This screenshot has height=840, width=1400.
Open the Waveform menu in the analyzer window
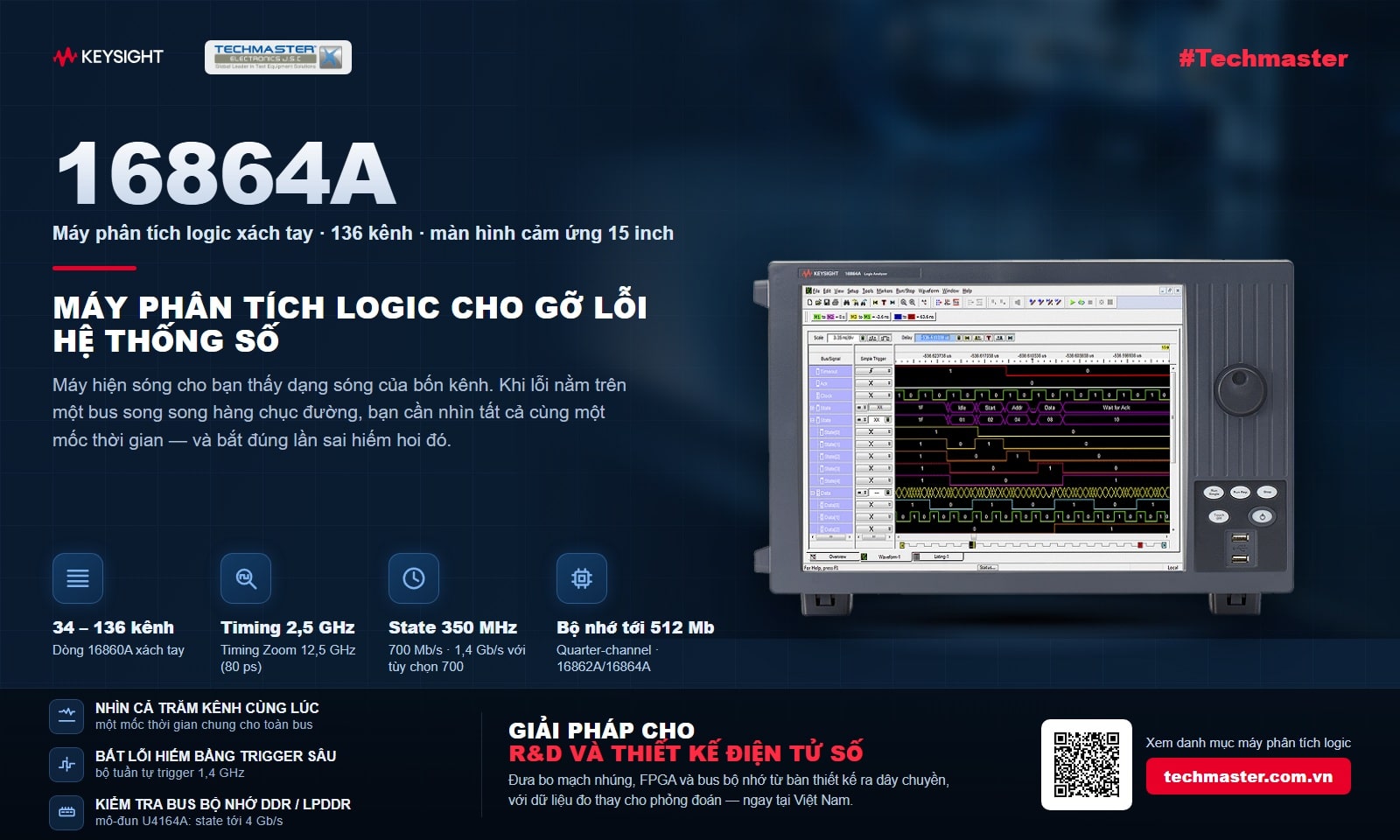pos(928,290)
